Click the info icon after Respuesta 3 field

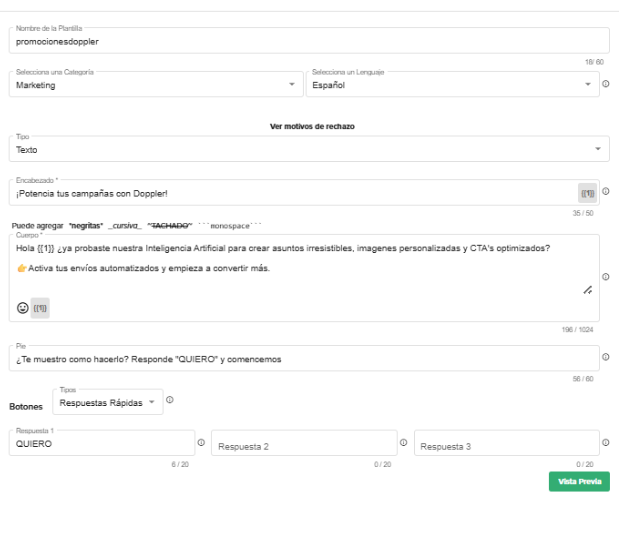pos(606,442)
